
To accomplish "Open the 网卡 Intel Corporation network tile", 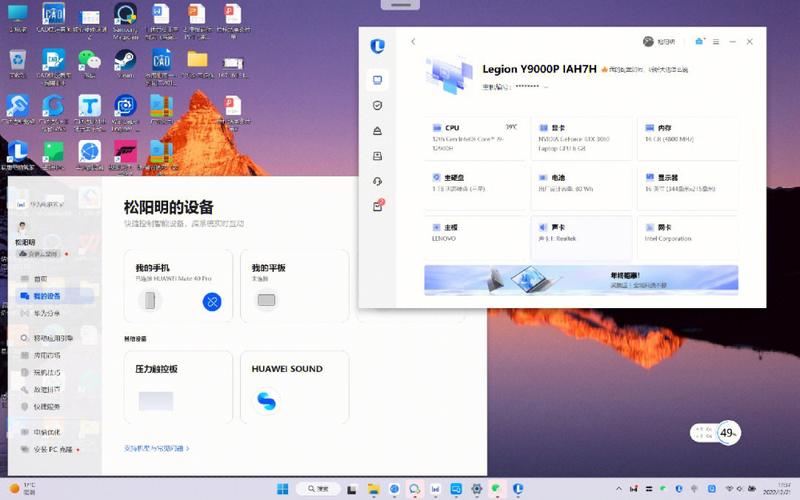I will [x=688, y=237].
